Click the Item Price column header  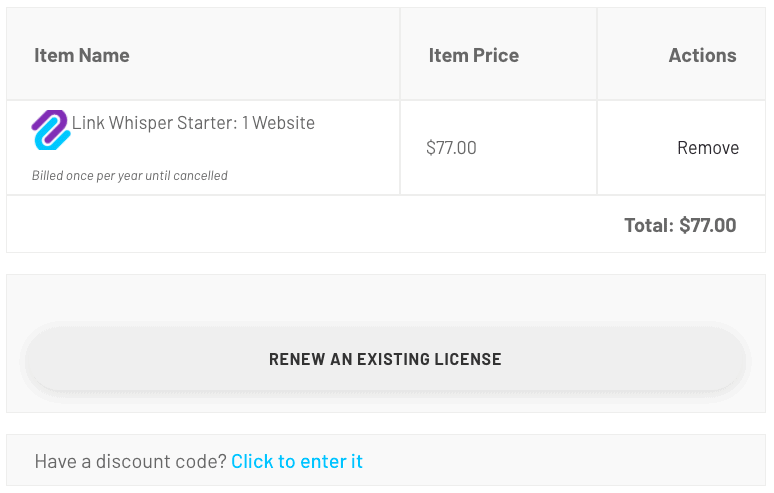tap(473, 55)
